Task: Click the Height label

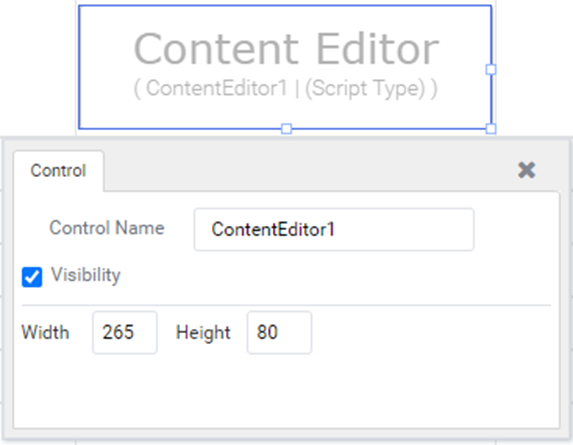Action: pos(203,333)
